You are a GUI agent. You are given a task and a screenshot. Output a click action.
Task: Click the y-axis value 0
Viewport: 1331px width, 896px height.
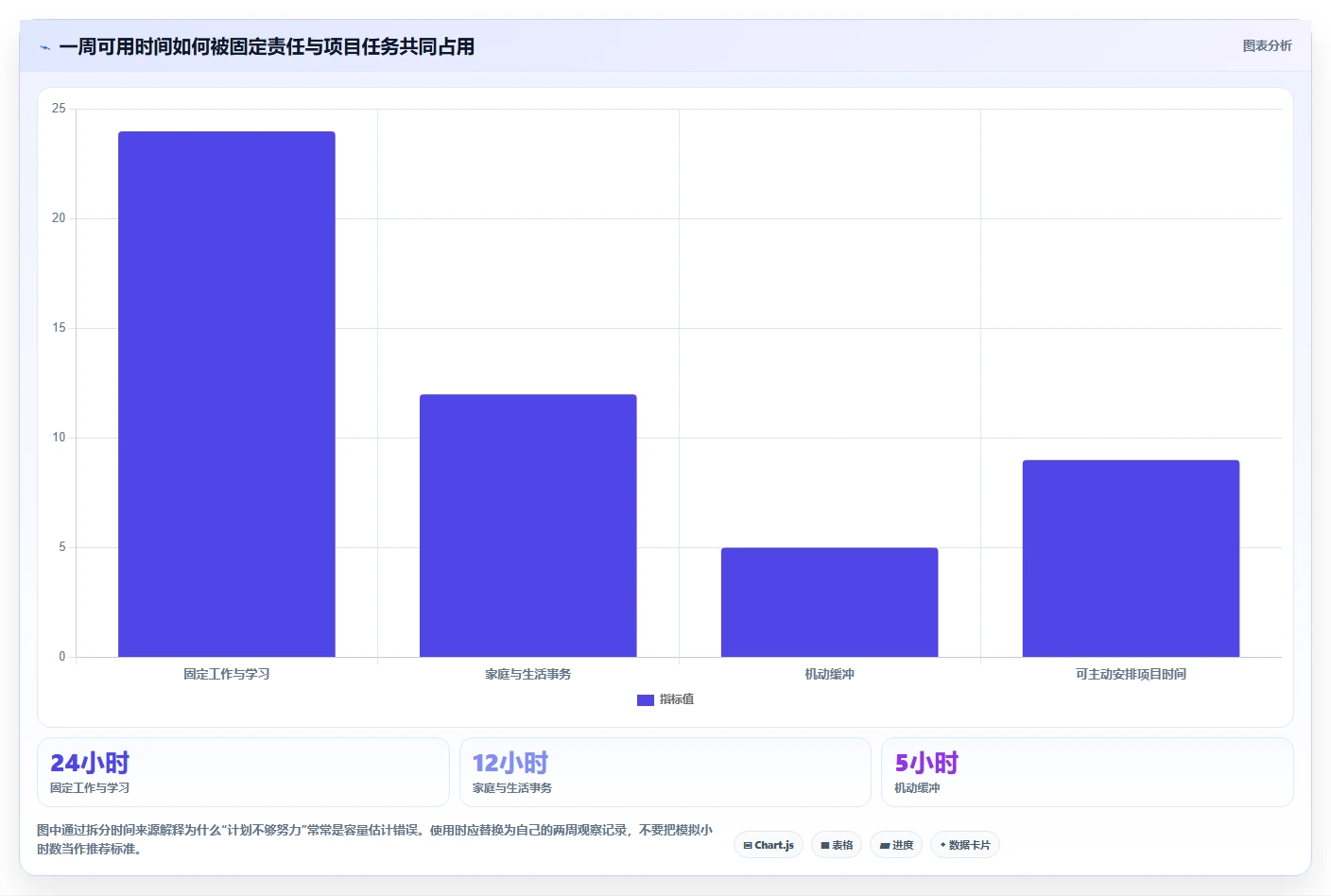pos(62,657)
